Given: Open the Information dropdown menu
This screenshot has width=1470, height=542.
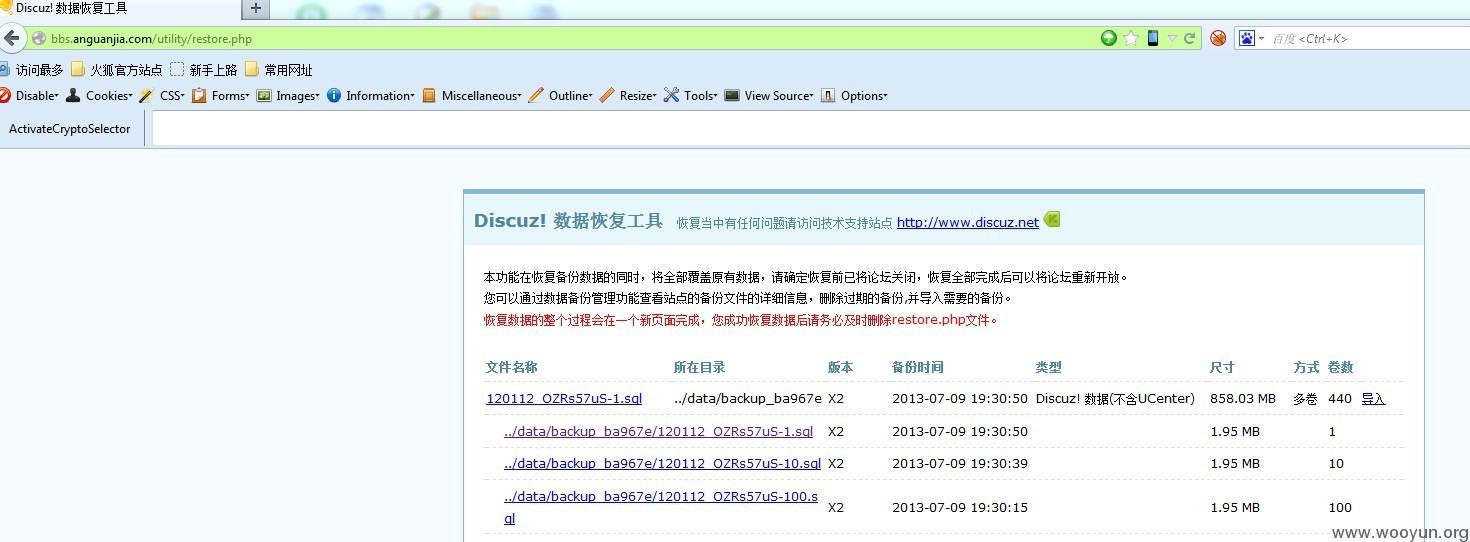Looking at the screenshot, I should 371,96.
